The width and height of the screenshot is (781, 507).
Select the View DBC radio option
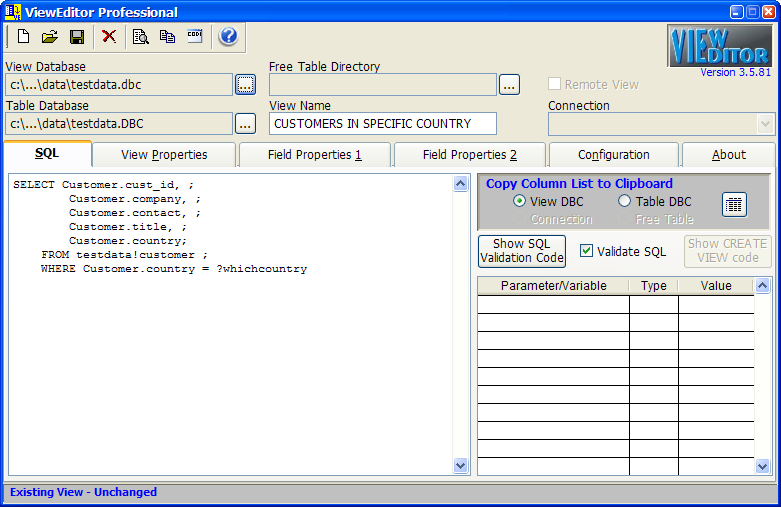519,201
